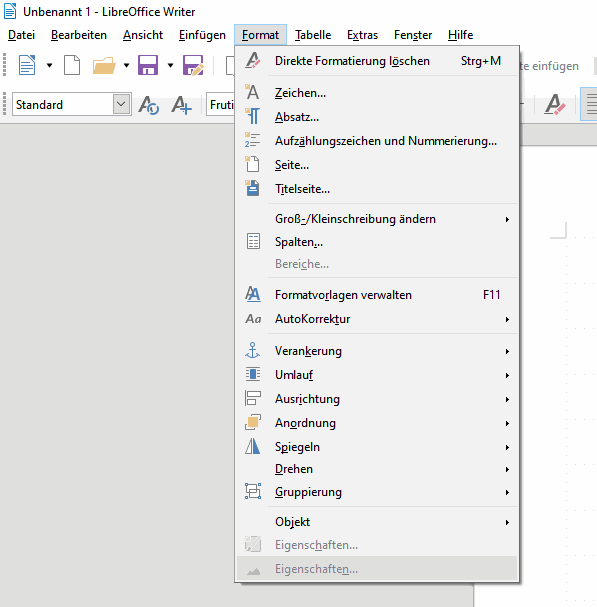Image resolution: width=597 pixels, height=607 pixels.
Task: Expand the Open recent files arrow
Action: 126,65
